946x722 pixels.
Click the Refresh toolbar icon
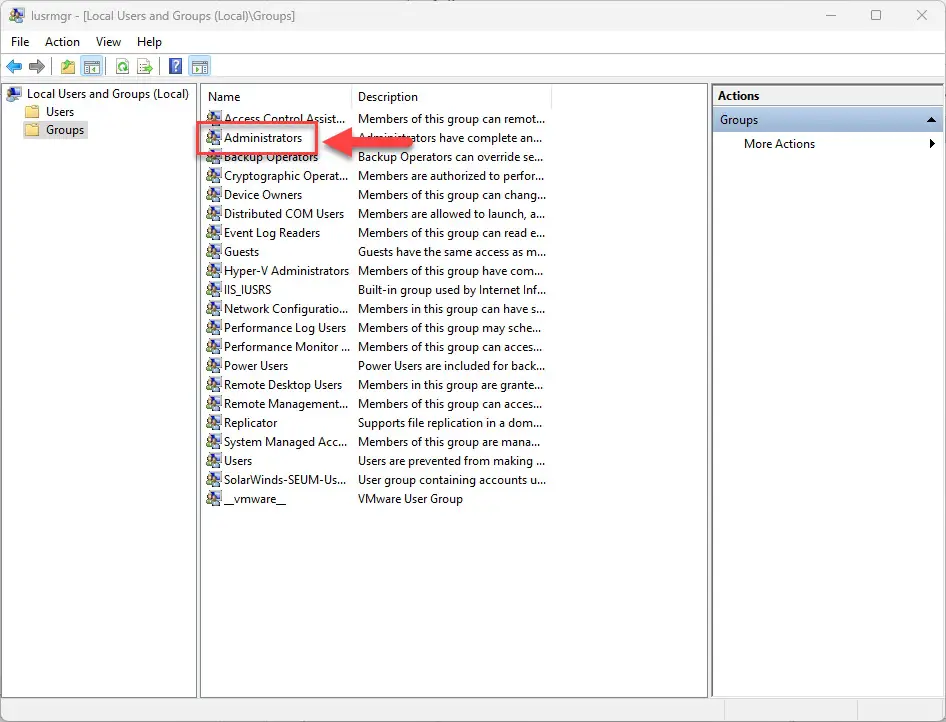pos(122,66)
